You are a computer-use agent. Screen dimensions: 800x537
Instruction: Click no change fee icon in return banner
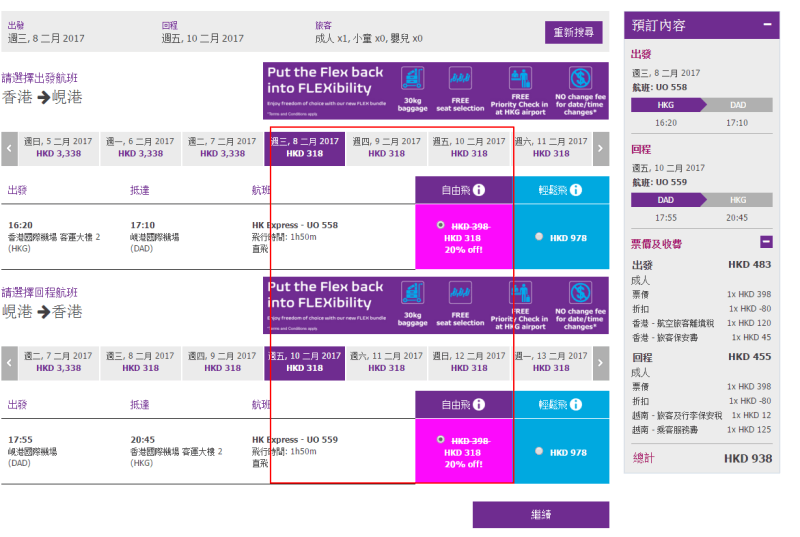tap(580, 293)
